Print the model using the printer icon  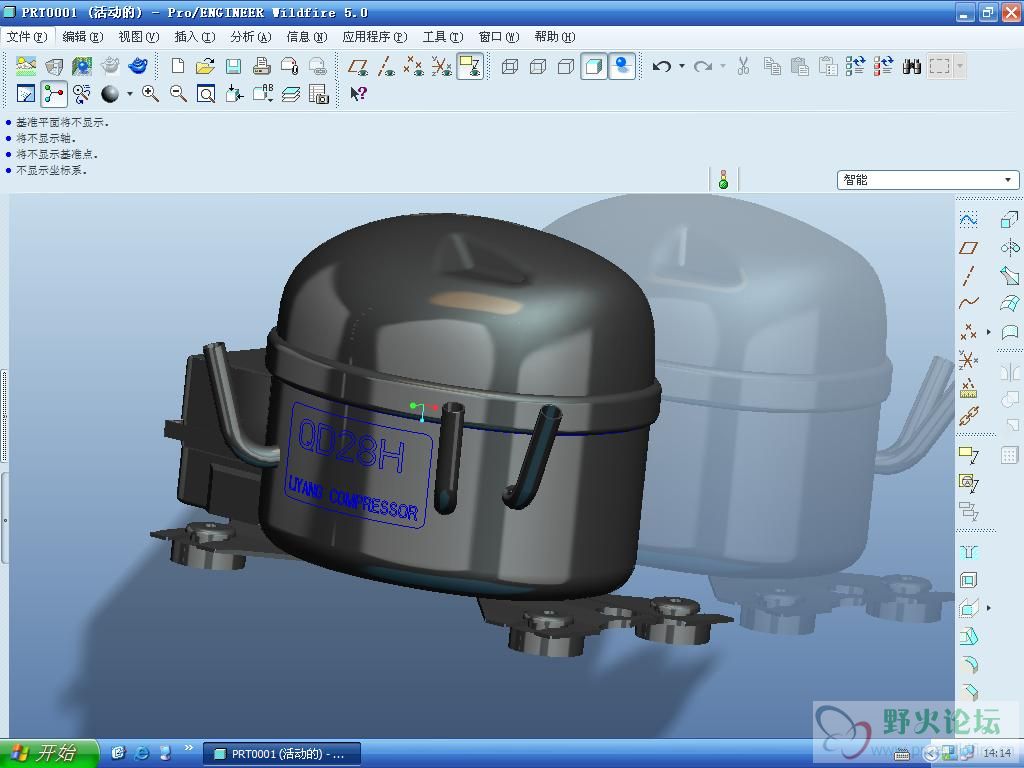tap(261, 66)
